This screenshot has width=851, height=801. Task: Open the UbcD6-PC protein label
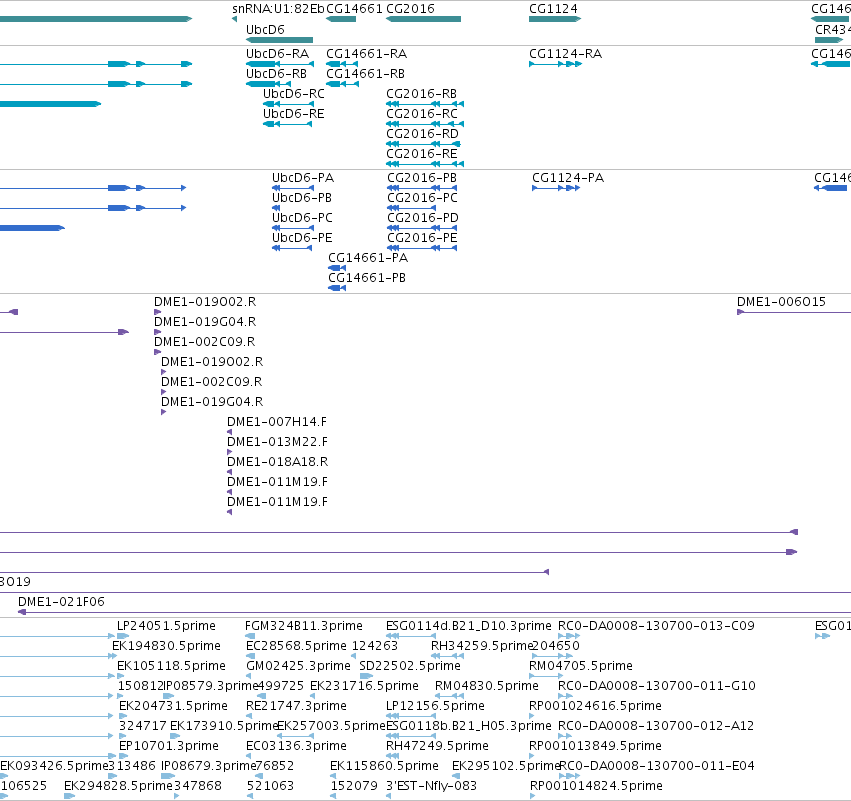[x=302, y=218]
